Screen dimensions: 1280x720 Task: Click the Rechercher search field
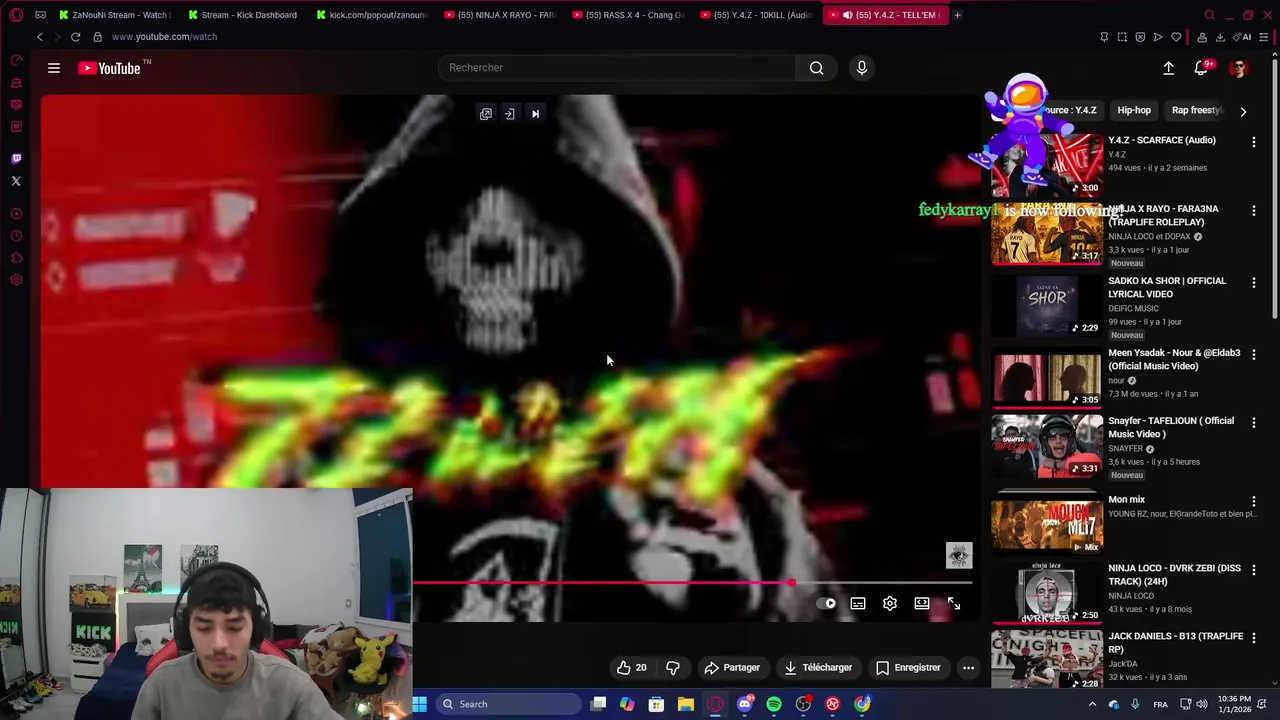coord(617,68)
